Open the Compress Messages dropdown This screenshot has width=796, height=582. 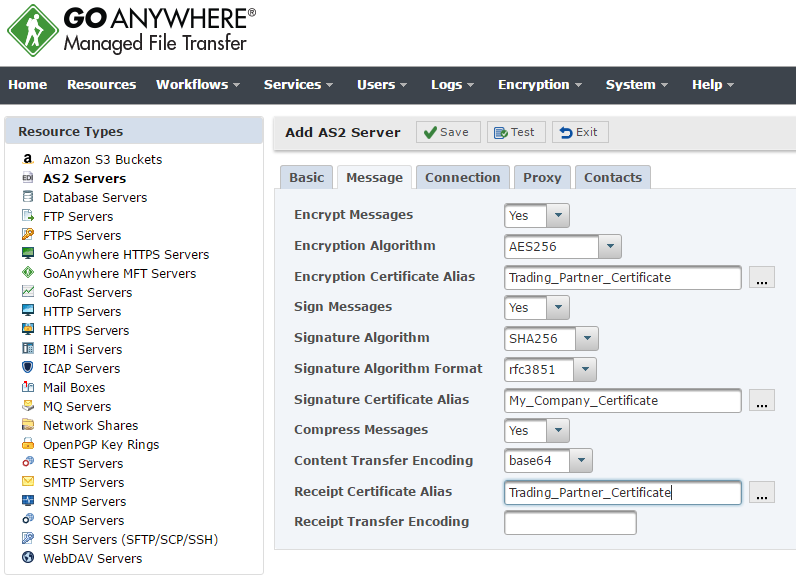558,430
